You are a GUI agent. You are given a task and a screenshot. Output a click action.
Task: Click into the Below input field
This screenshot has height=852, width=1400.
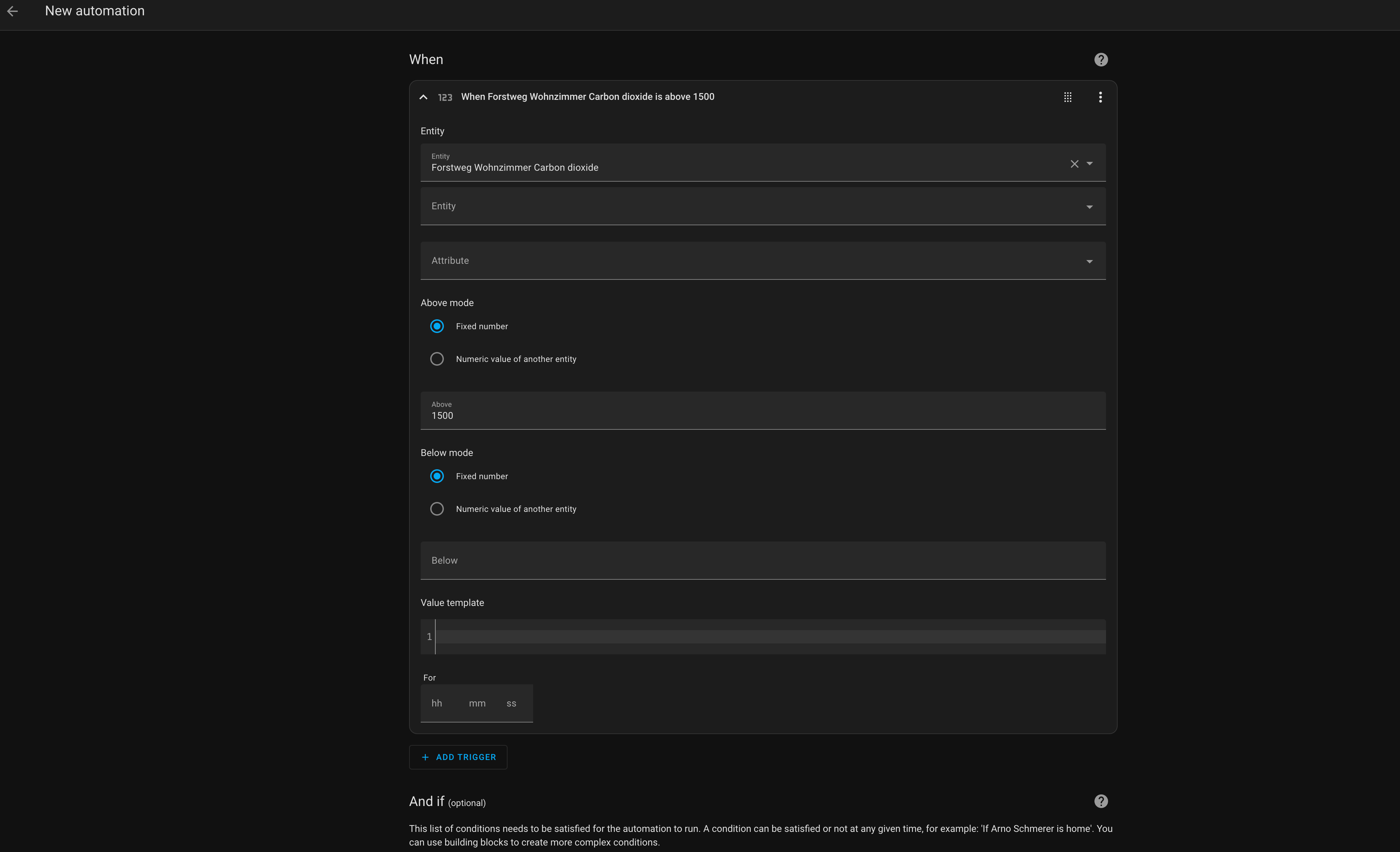[762, 560]
